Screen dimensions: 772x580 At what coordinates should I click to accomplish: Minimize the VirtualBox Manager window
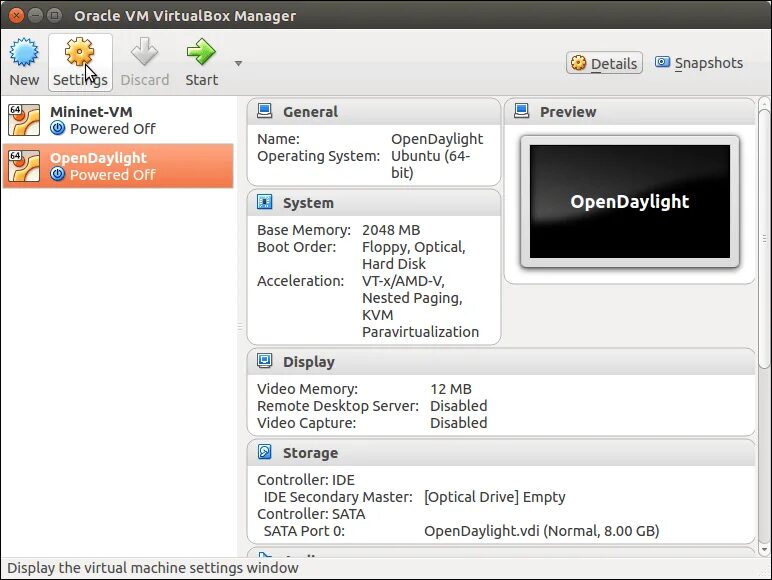coord(35,15)
